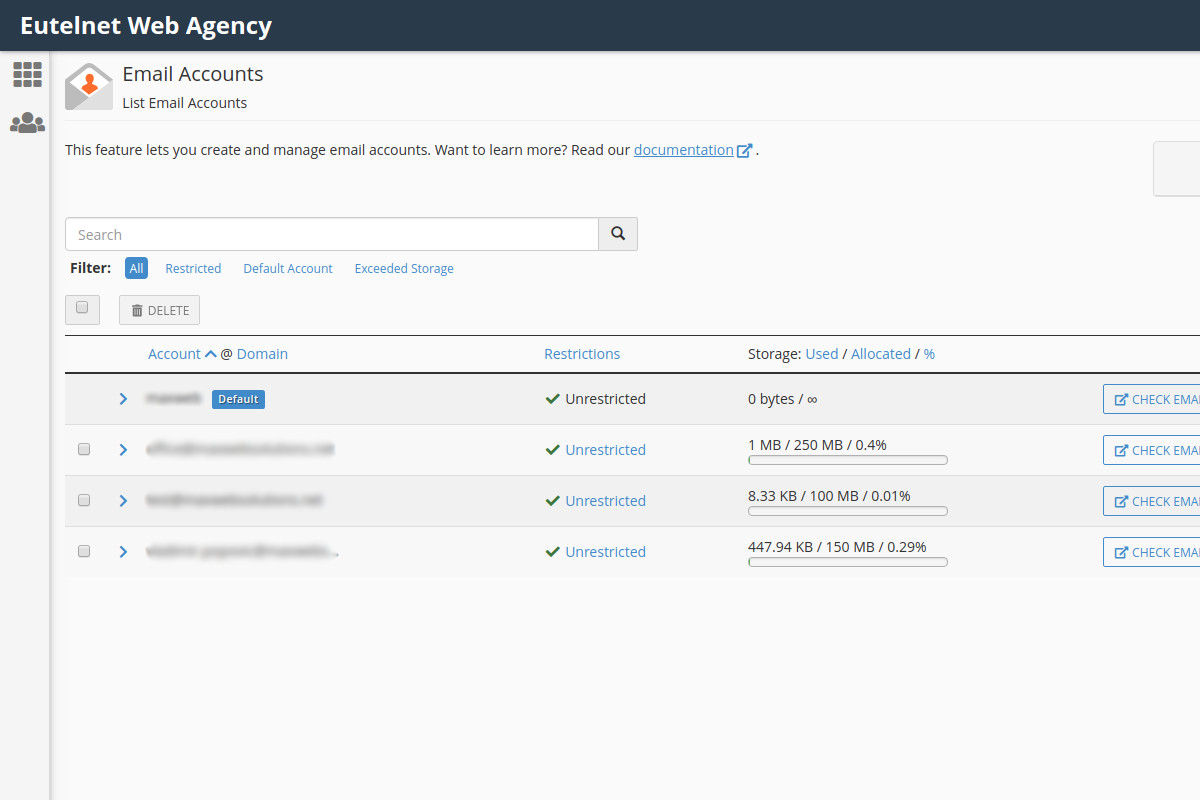Click the Unrestricted text in Default row
The image size is (1200, 800).
click(606, 399)
